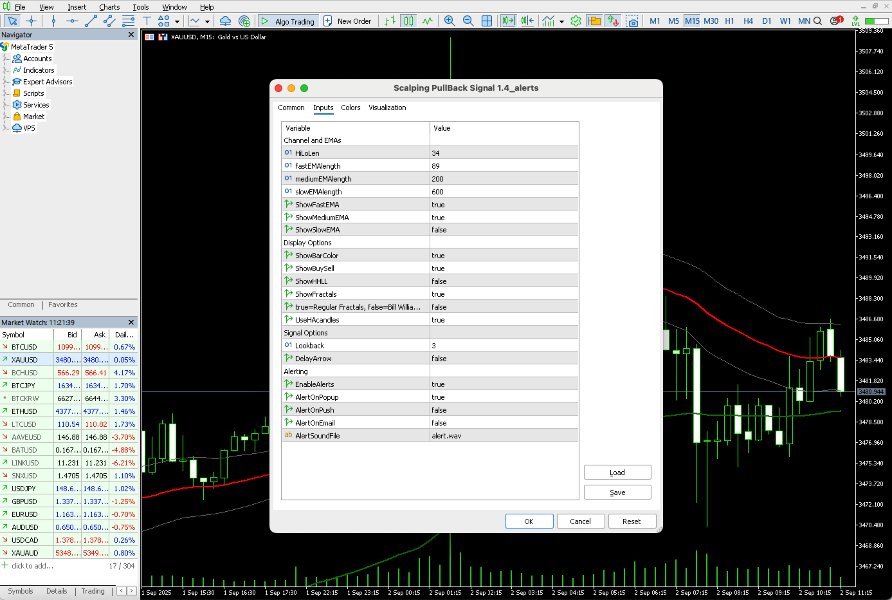Screen dimensions: 892x600
Task: Open the green gear settings icon
Action: pos(576,21)
